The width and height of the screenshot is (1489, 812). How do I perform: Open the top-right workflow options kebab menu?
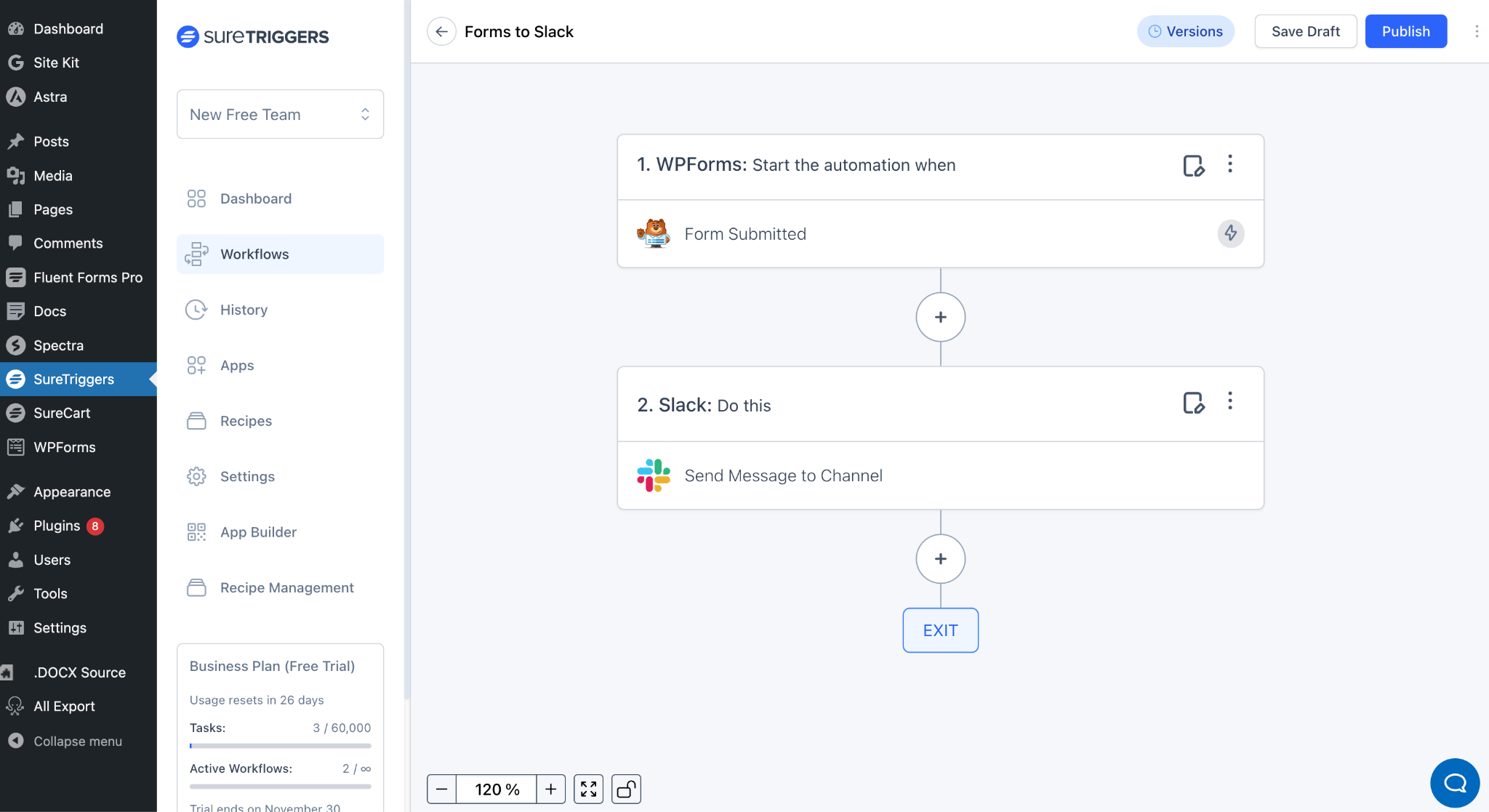pyautogui.click(x=1477, y=31)
